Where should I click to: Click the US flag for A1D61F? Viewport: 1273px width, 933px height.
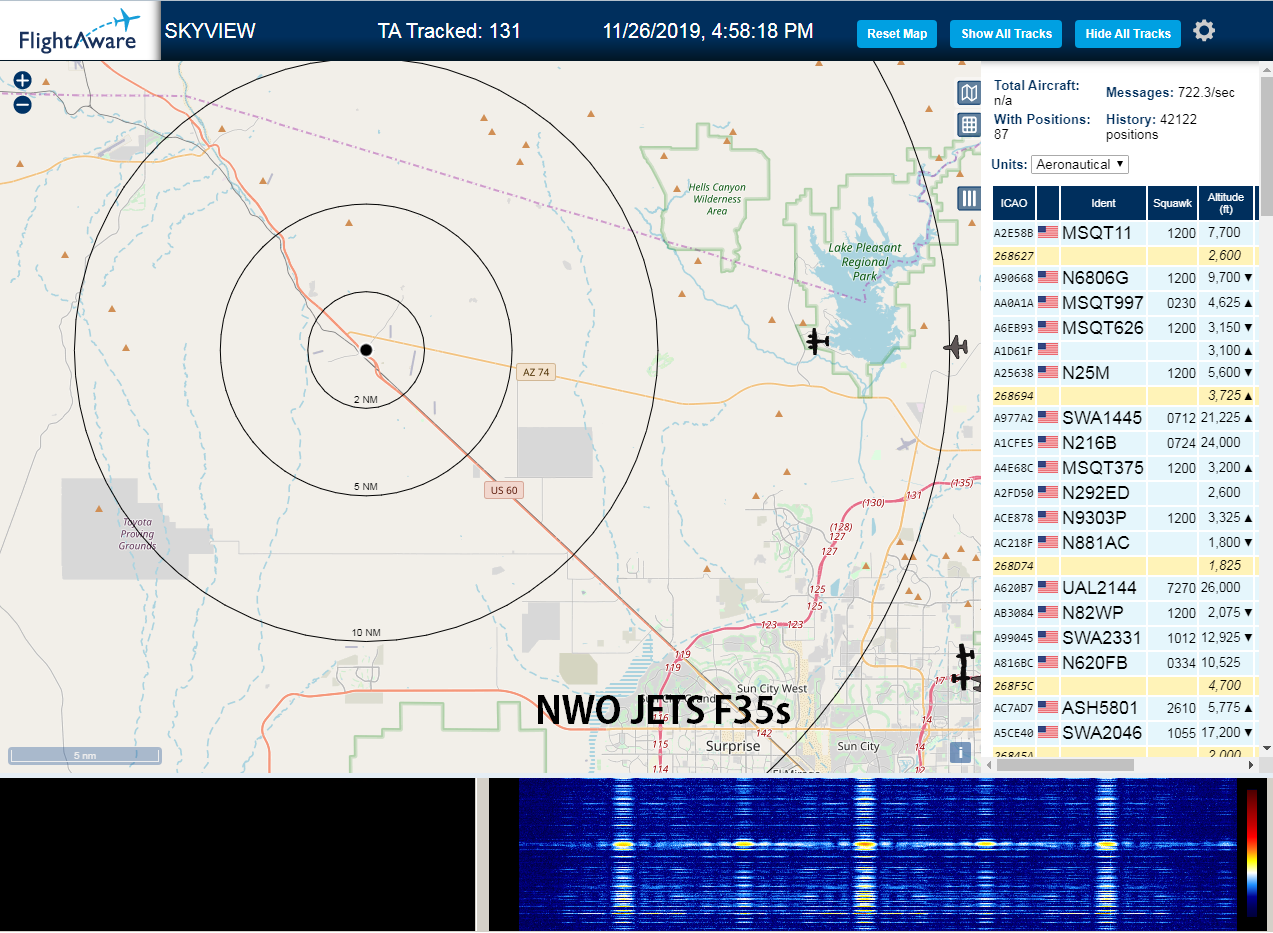(x=1048, y=349)
